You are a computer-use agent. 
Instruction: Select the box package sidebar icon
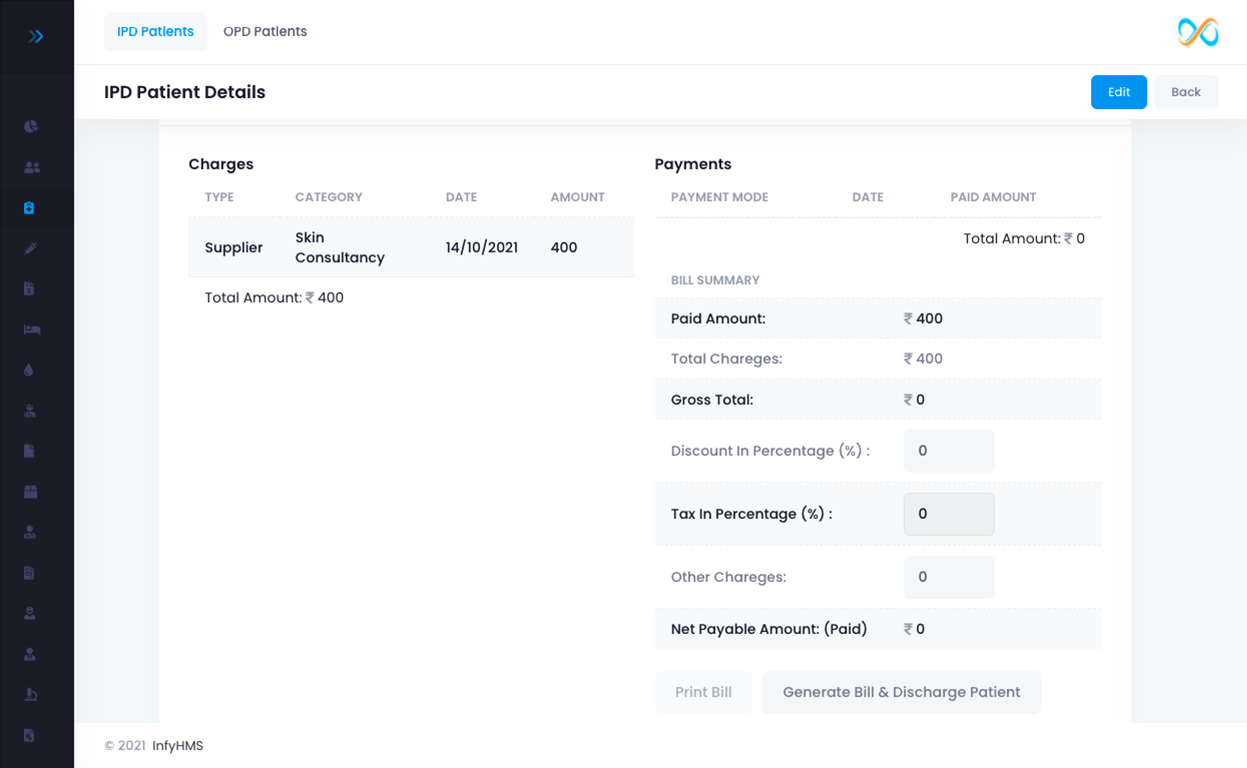coord(30,492)
